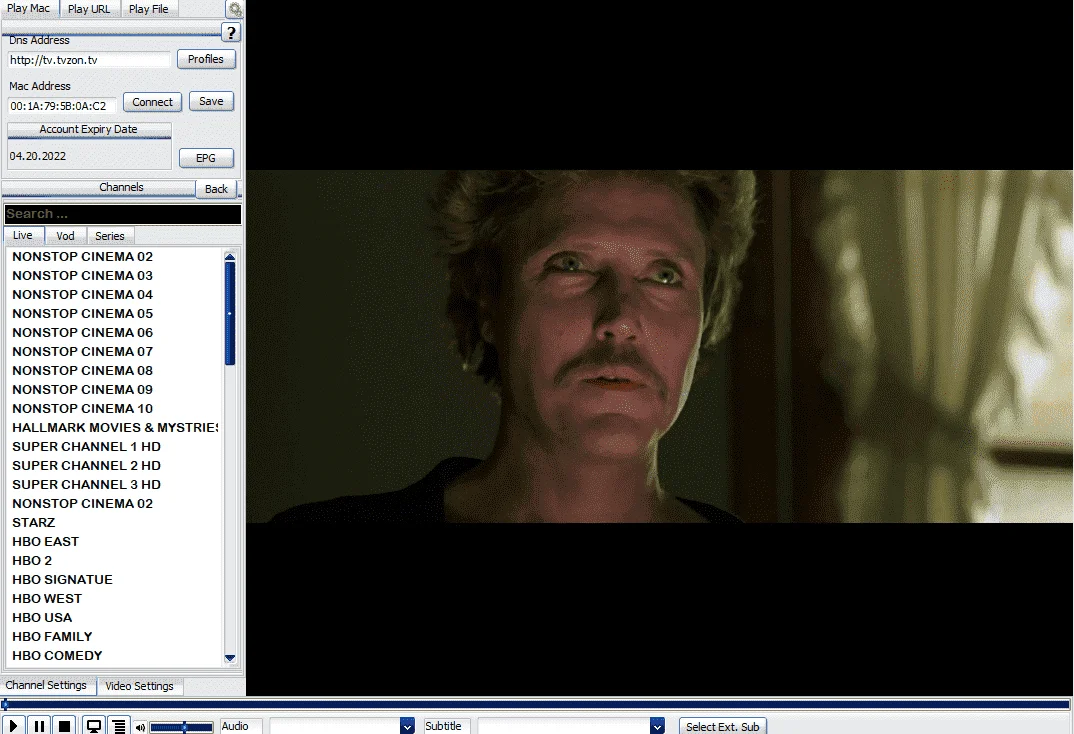Switch to the Play File tab
The image size is (1074, 734).
click(x=149, y=9)
